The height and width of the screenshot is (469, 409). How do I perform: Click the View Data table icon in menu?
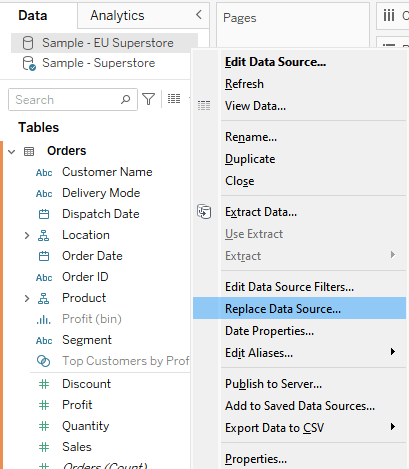pyautogui.click(x=204, y=106)
